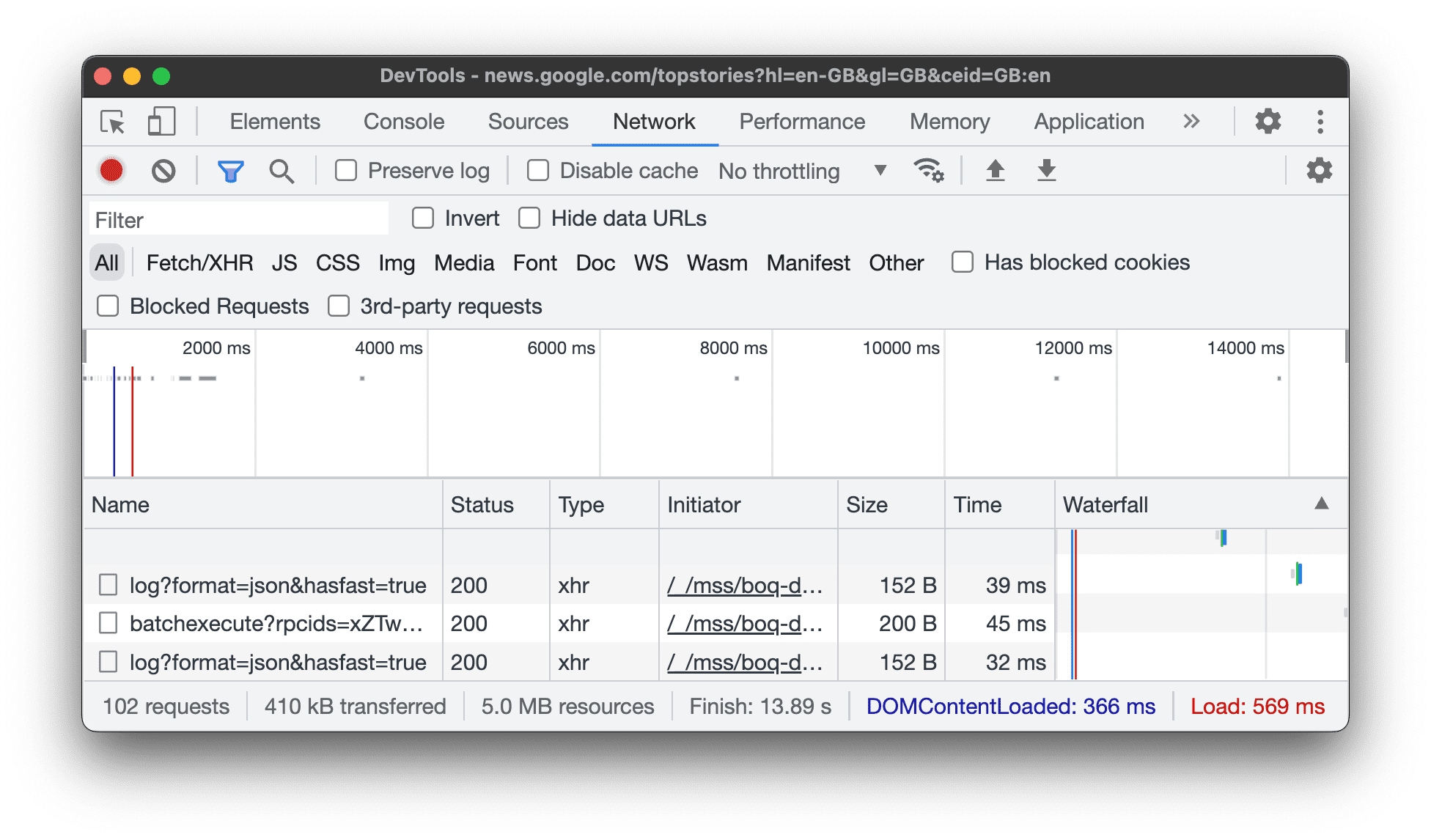1431x840 pixels.
Task: Click the network settings gear icon
Action: (1321, 169)
